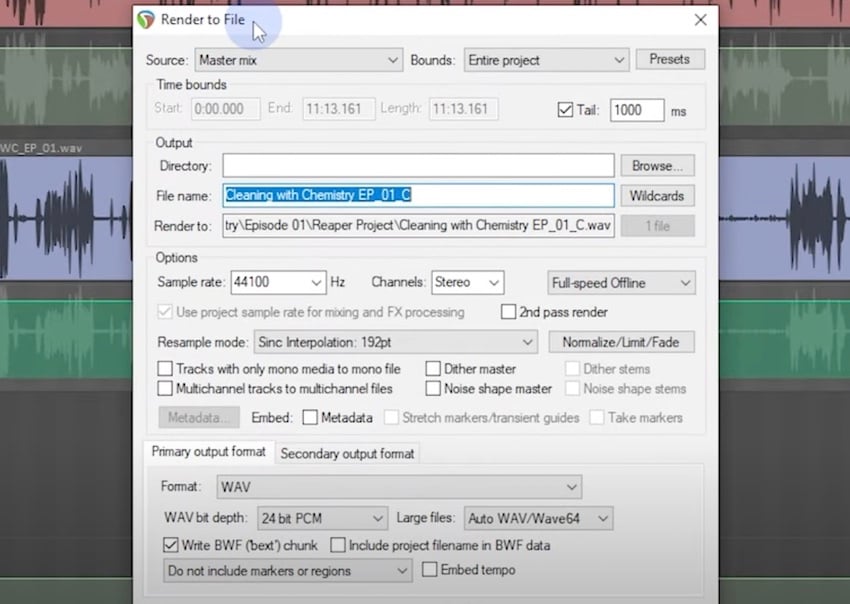Click the Tail length field showing 1000
Viewport: 850px width, 604px height.
click(x=636, y=110)
